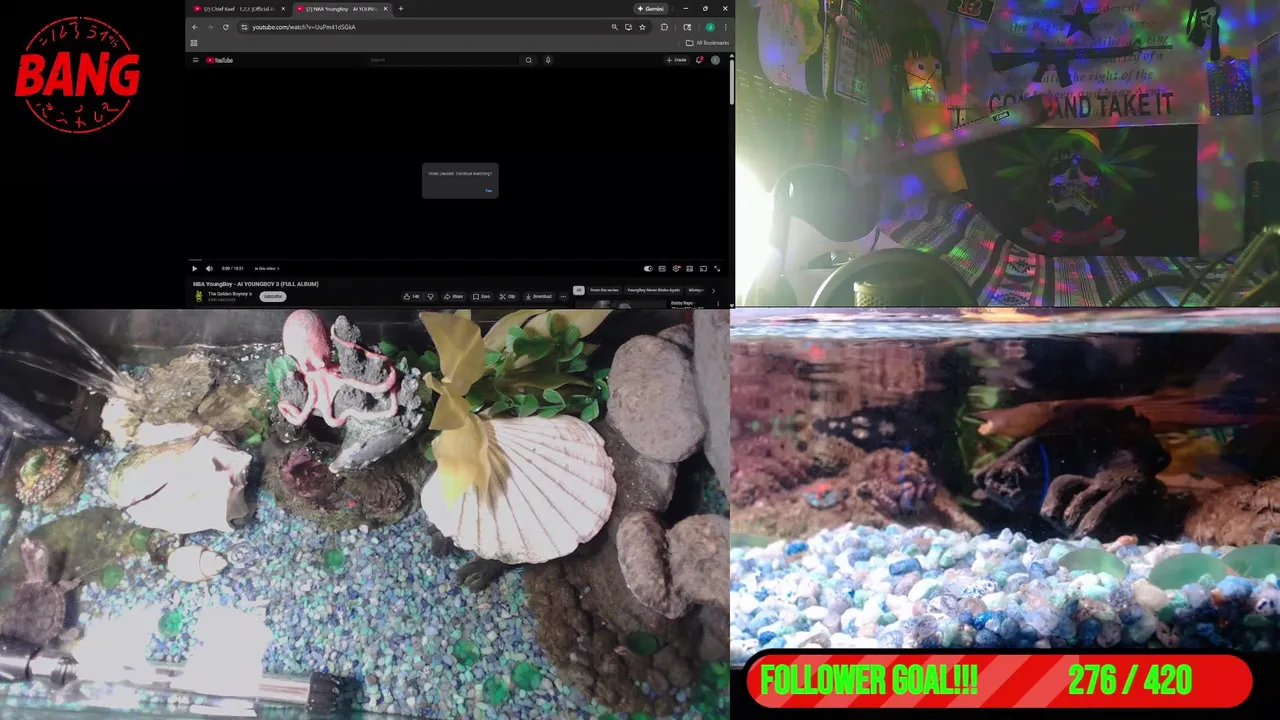Expand the 'In this video' chapters chevron
This screenshot has height=720, width=1280.
coord(278,268)
